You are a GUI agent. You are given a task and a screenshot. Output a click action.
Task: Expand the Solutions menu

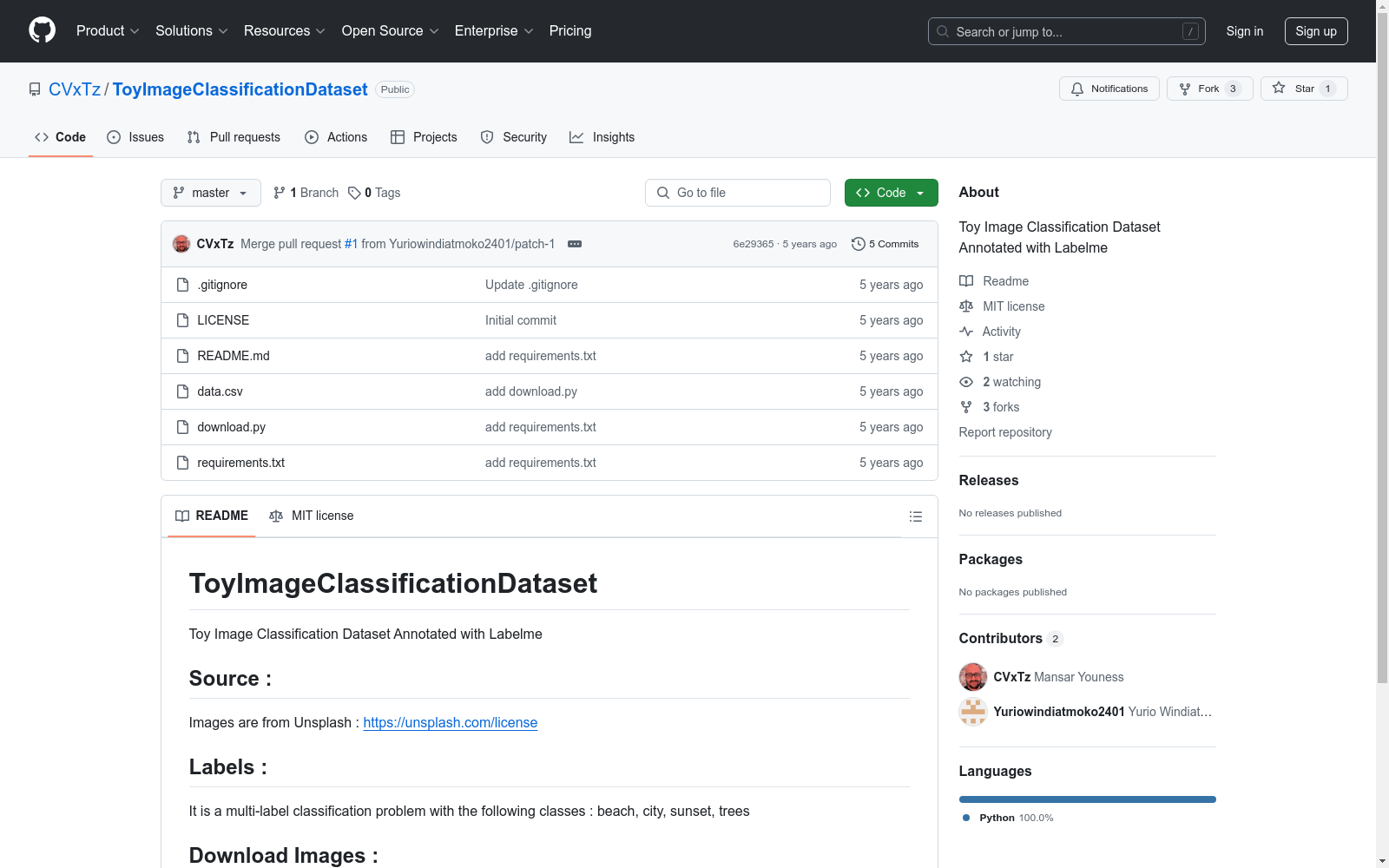(x=192, y=31)
